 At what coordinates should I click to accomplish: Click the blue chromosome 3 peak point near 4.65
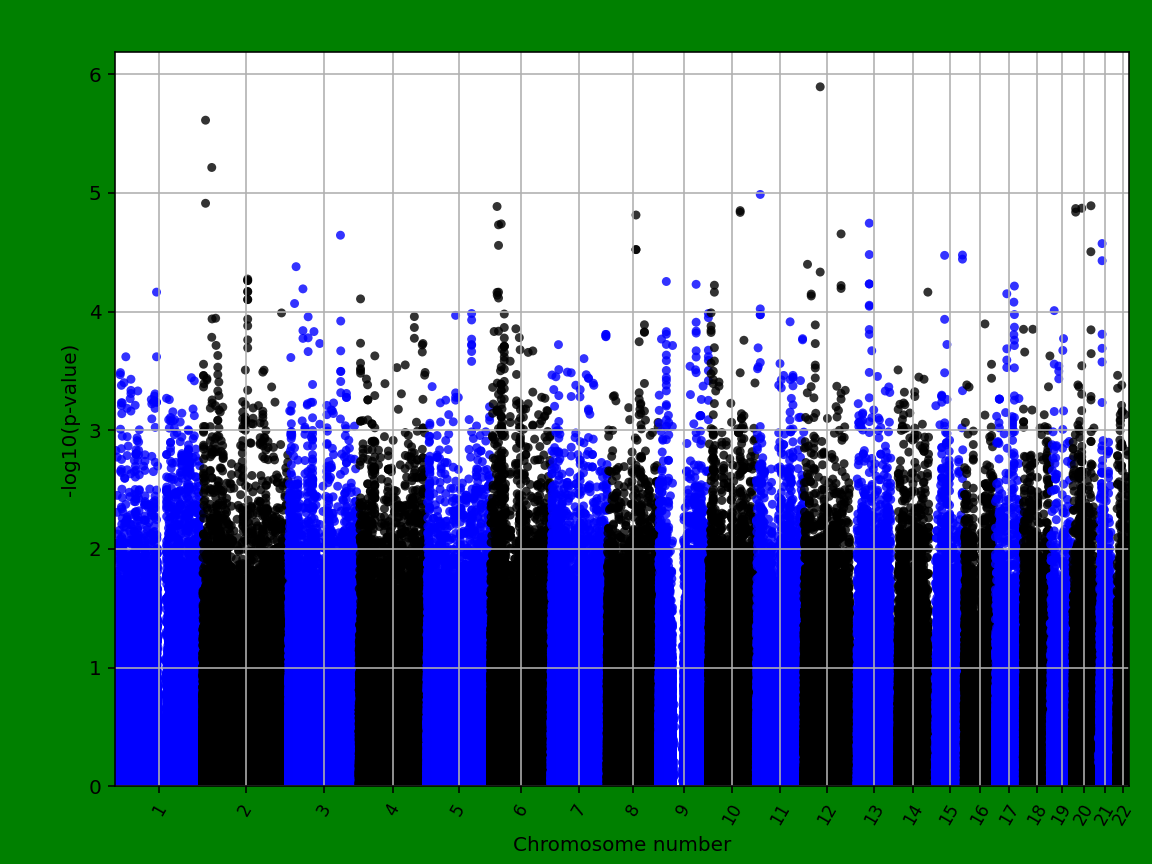(340, 235)
